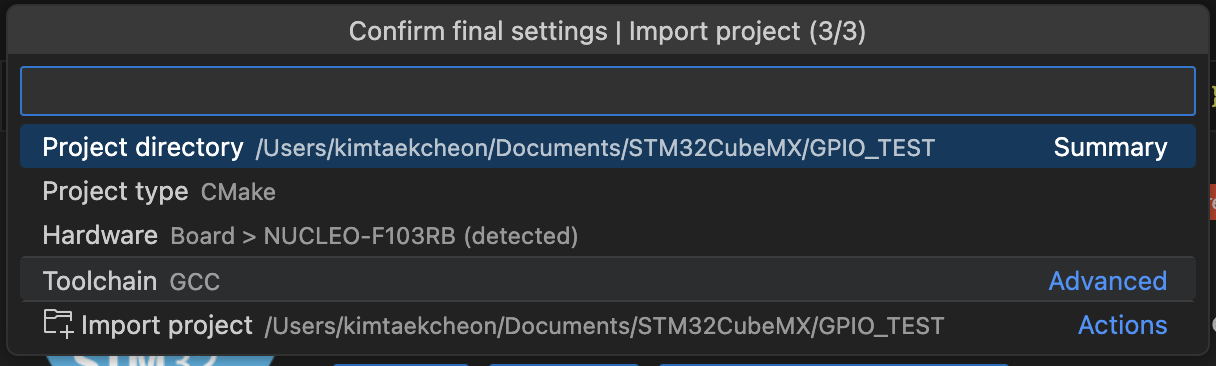Select the Project type label
The height and width of the screenshot is (366, 1216).
115,191
